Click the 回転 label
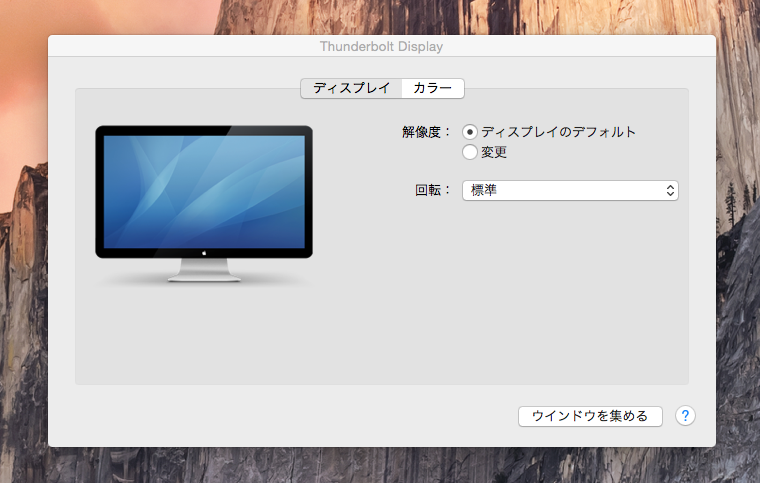The width and height of the screenshot is (760, 483). pos(433,190)
